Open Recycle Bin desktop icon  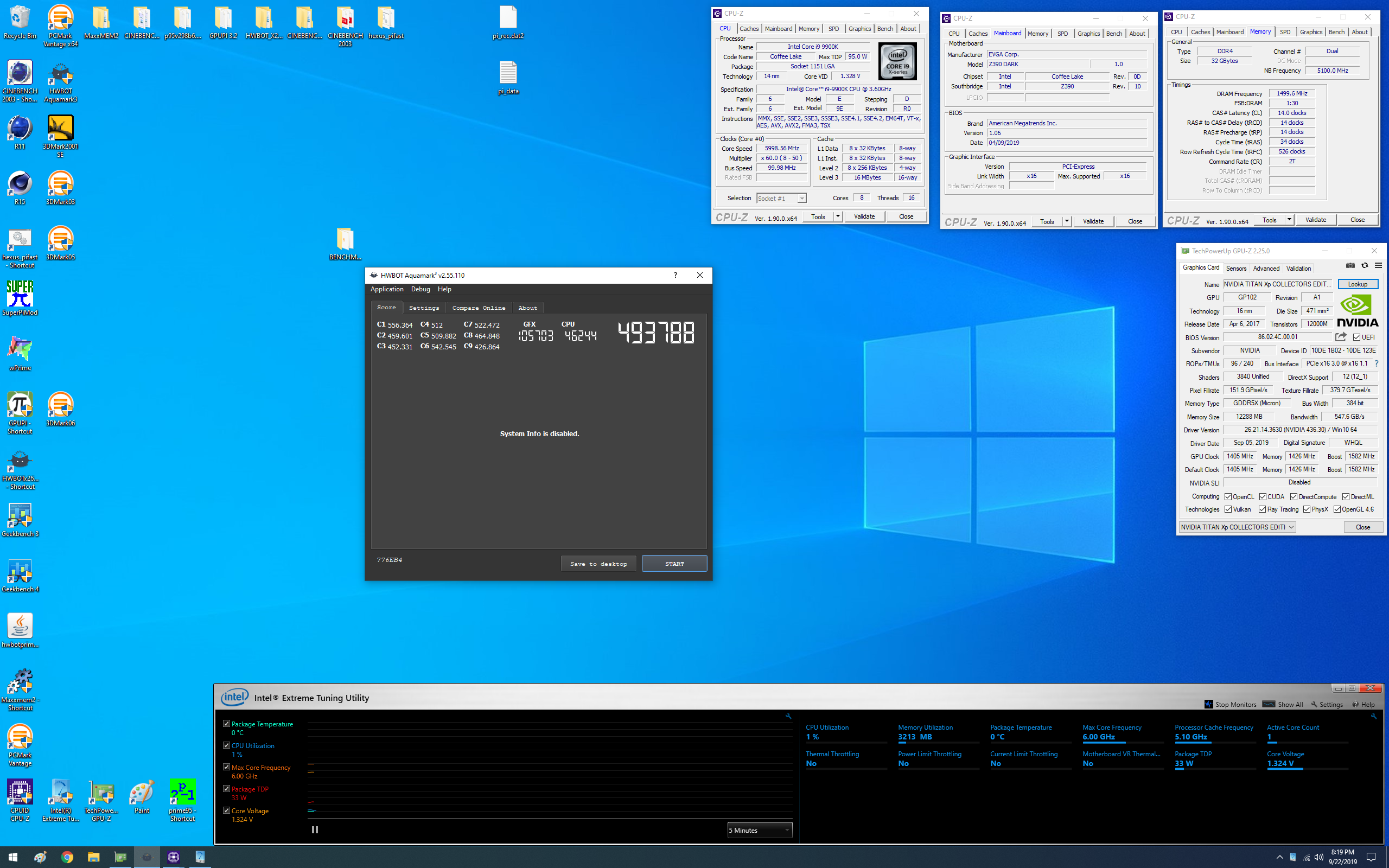20,22
